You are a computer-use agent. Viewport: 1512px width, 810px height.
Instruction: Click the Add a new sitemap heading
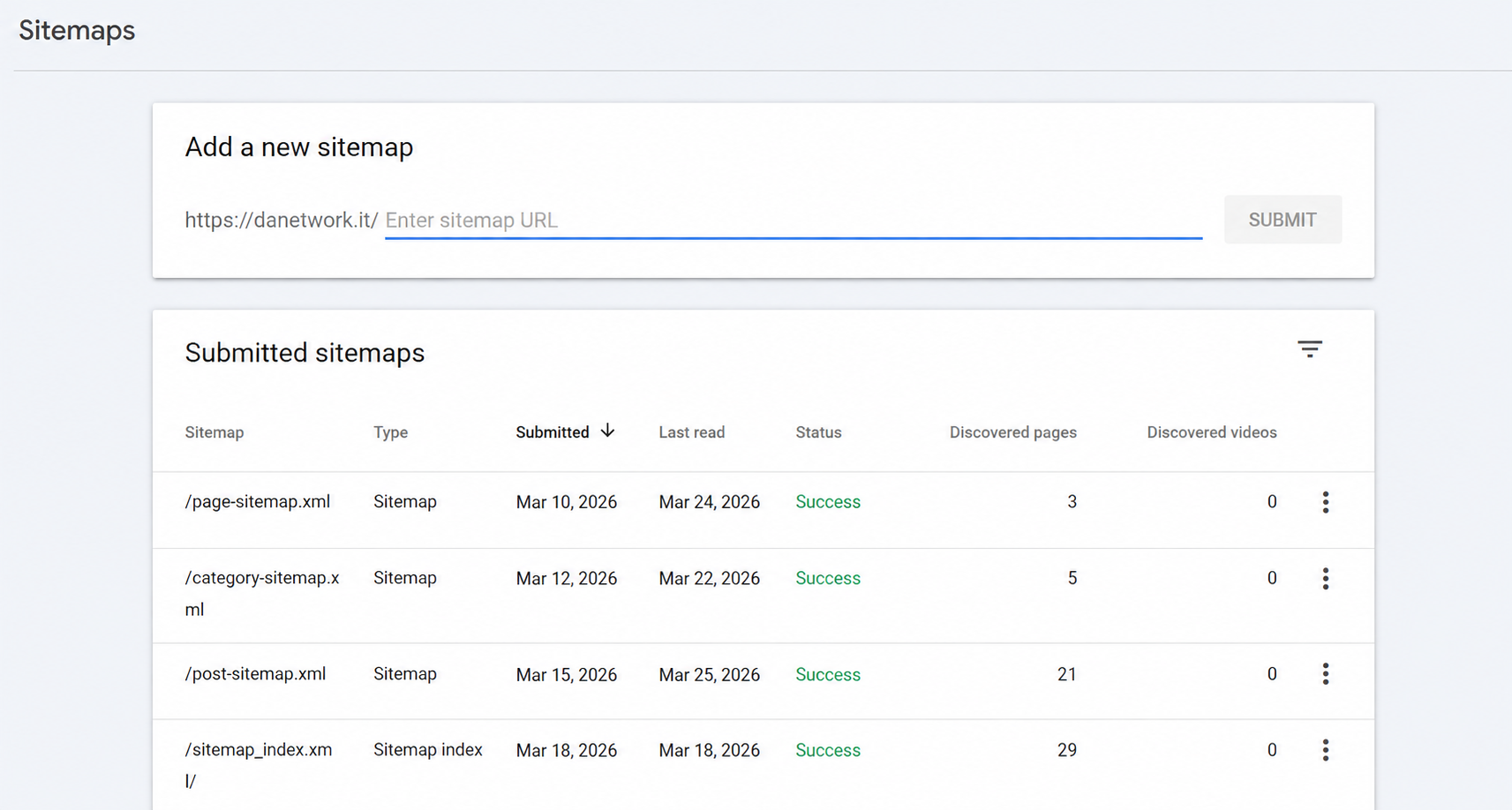(x=299, y=147)
